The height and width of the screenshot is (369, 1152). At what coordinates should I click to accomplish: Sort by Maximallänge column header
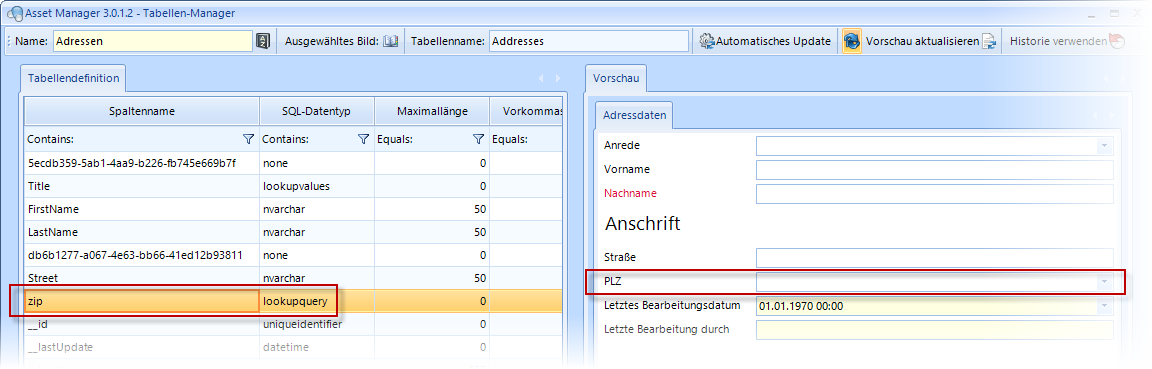pyautogui.click(x=432, y=111)
